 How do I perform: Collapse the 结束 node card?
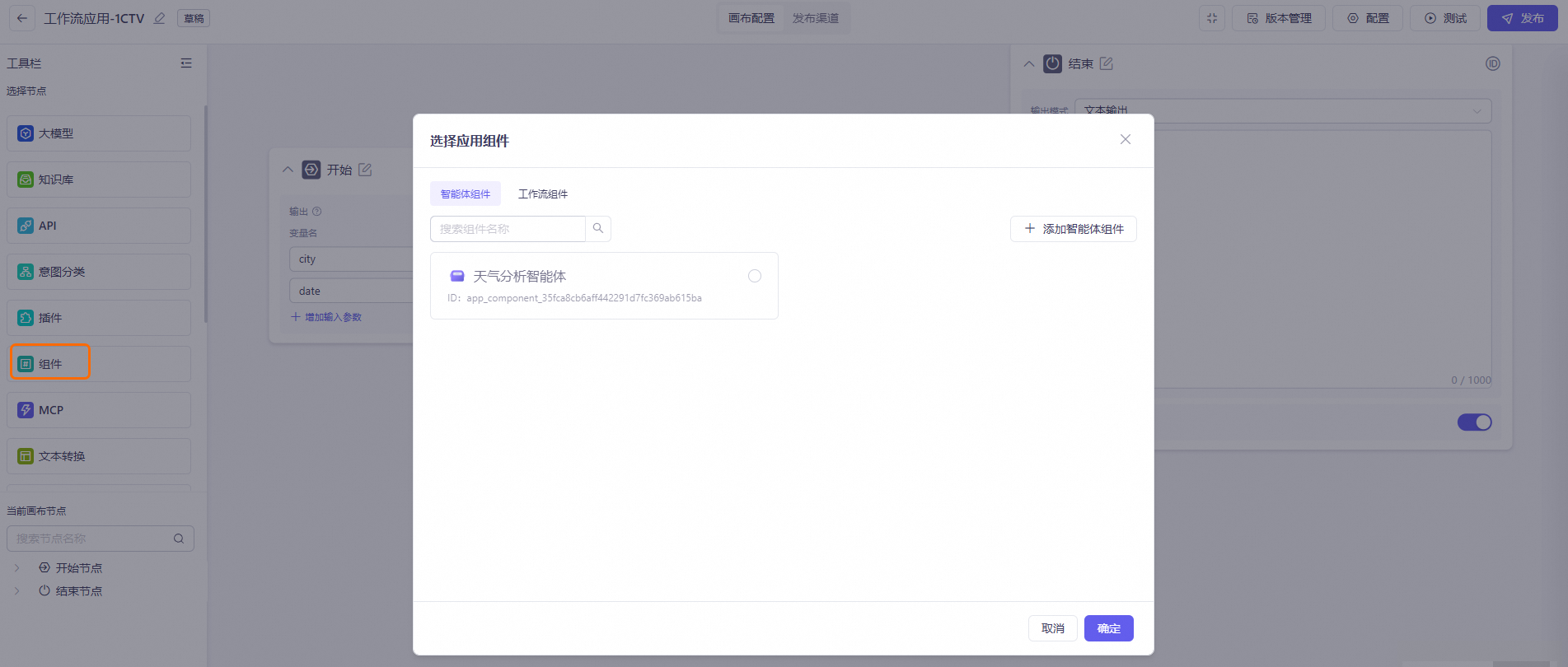[1029, 63]
